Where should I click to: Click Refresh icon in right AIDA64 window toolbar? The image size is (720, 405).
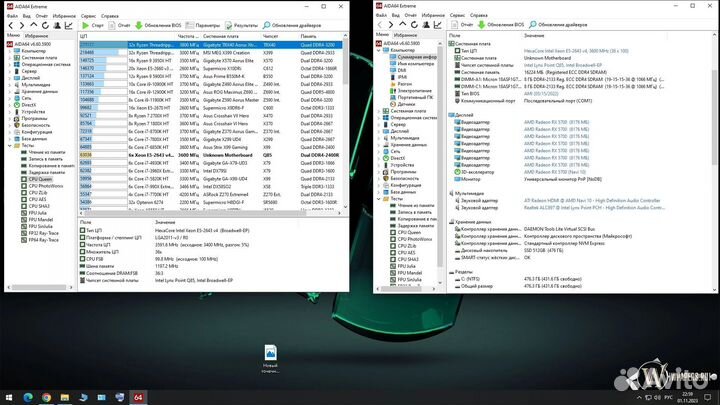tap(414, 24)
